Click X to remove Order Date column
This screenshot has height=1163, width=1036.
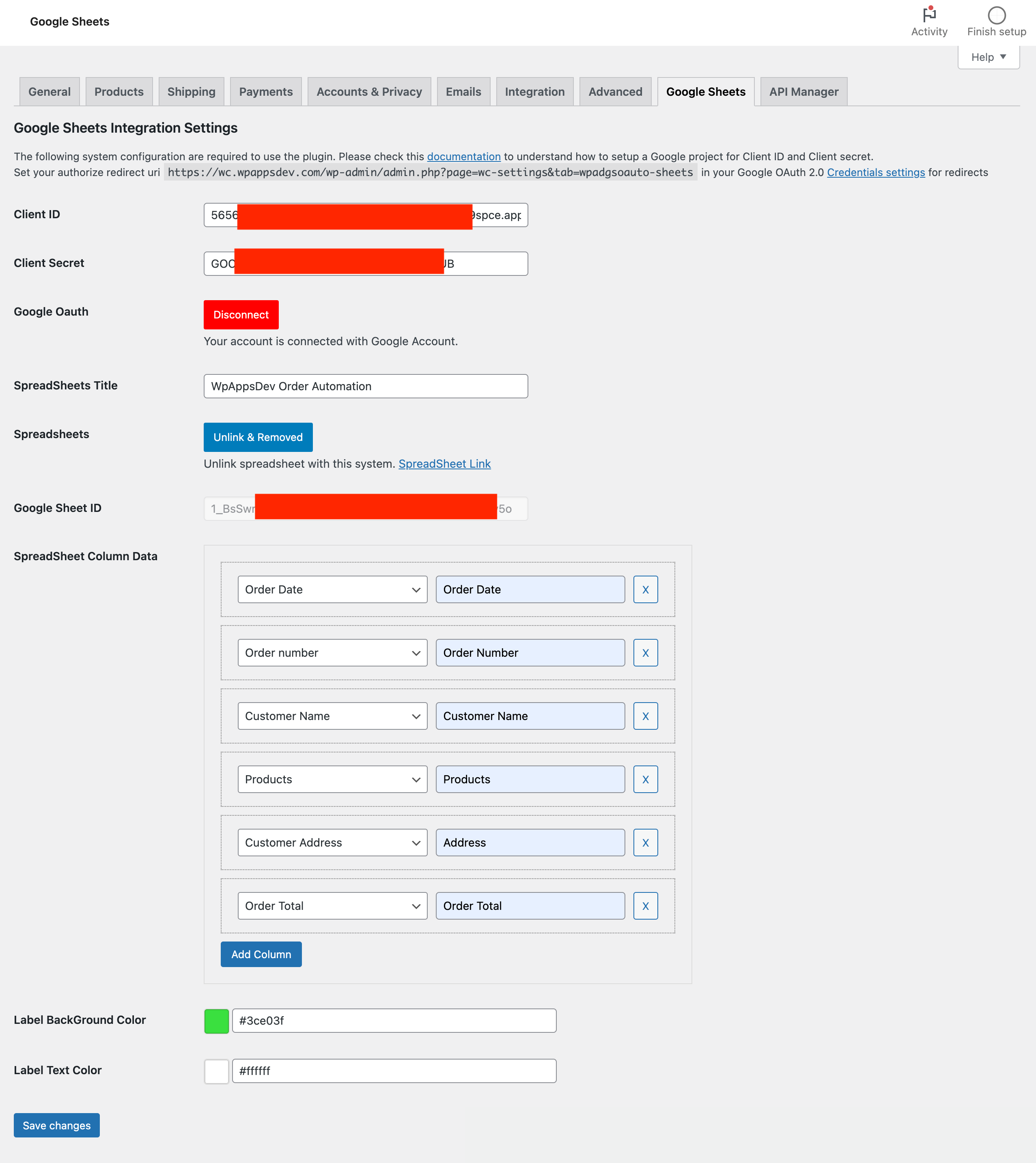[645, 589]
